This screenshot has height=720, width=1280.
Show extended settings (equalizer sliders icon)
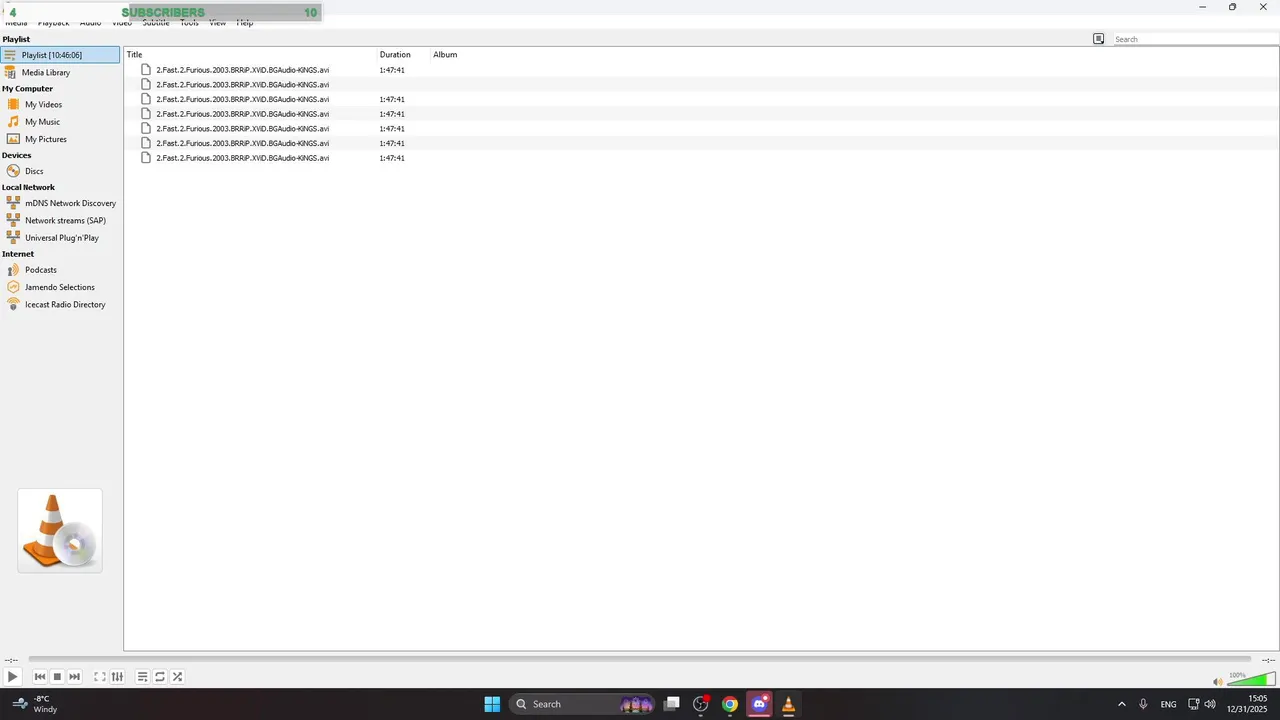point(117,677)
